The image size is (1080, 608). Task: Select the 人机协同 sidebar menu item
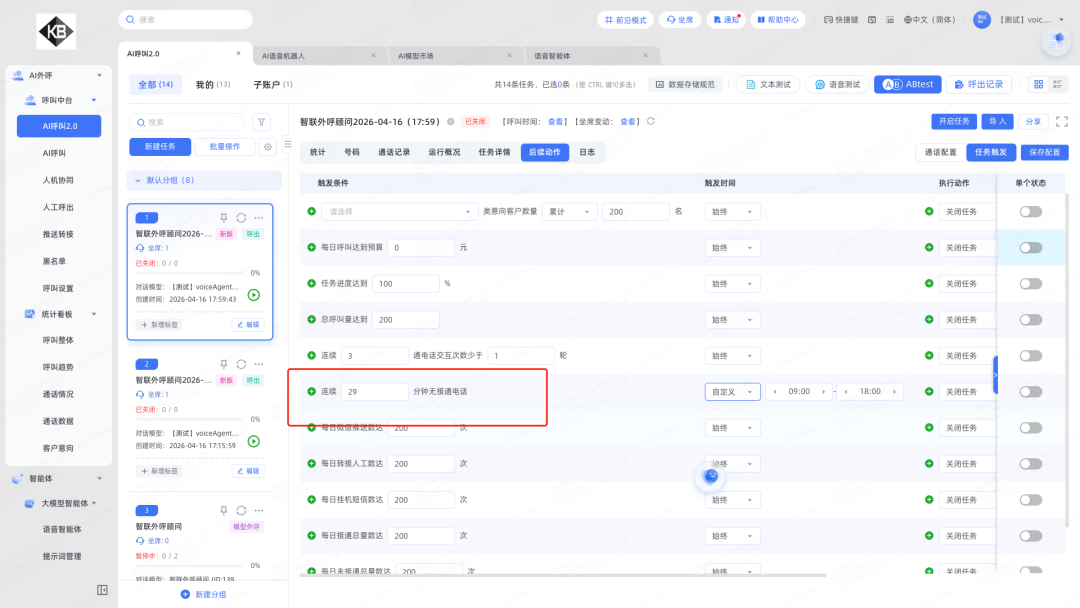click(x=58, y=180)
